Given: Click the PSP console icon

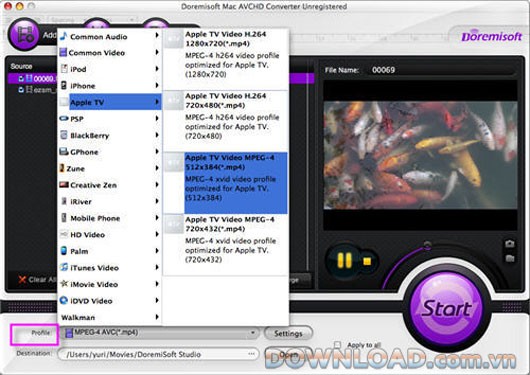Looking at the screenshot, I should 64,118.
